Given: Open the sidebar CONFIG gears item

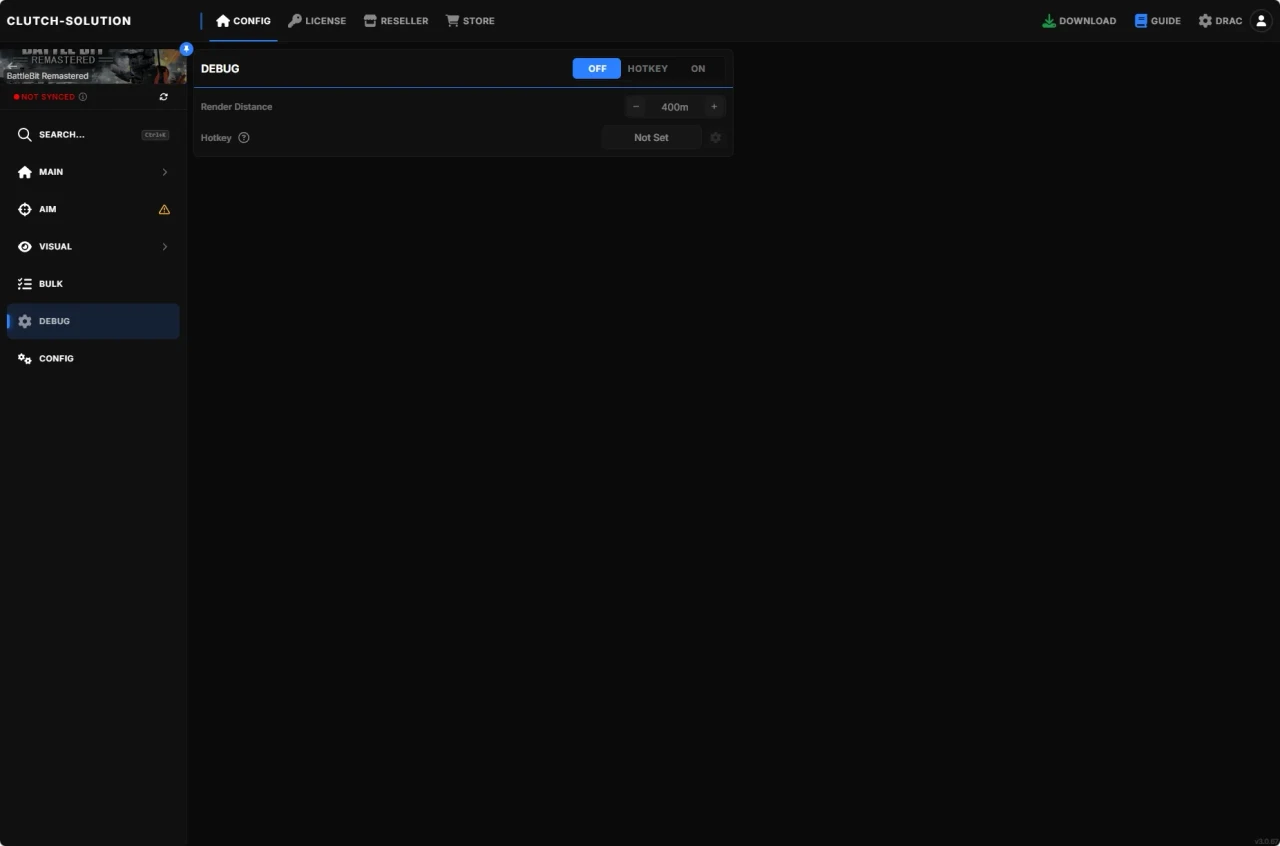Looking at the screenshot, I should click(x=93, y=358).
